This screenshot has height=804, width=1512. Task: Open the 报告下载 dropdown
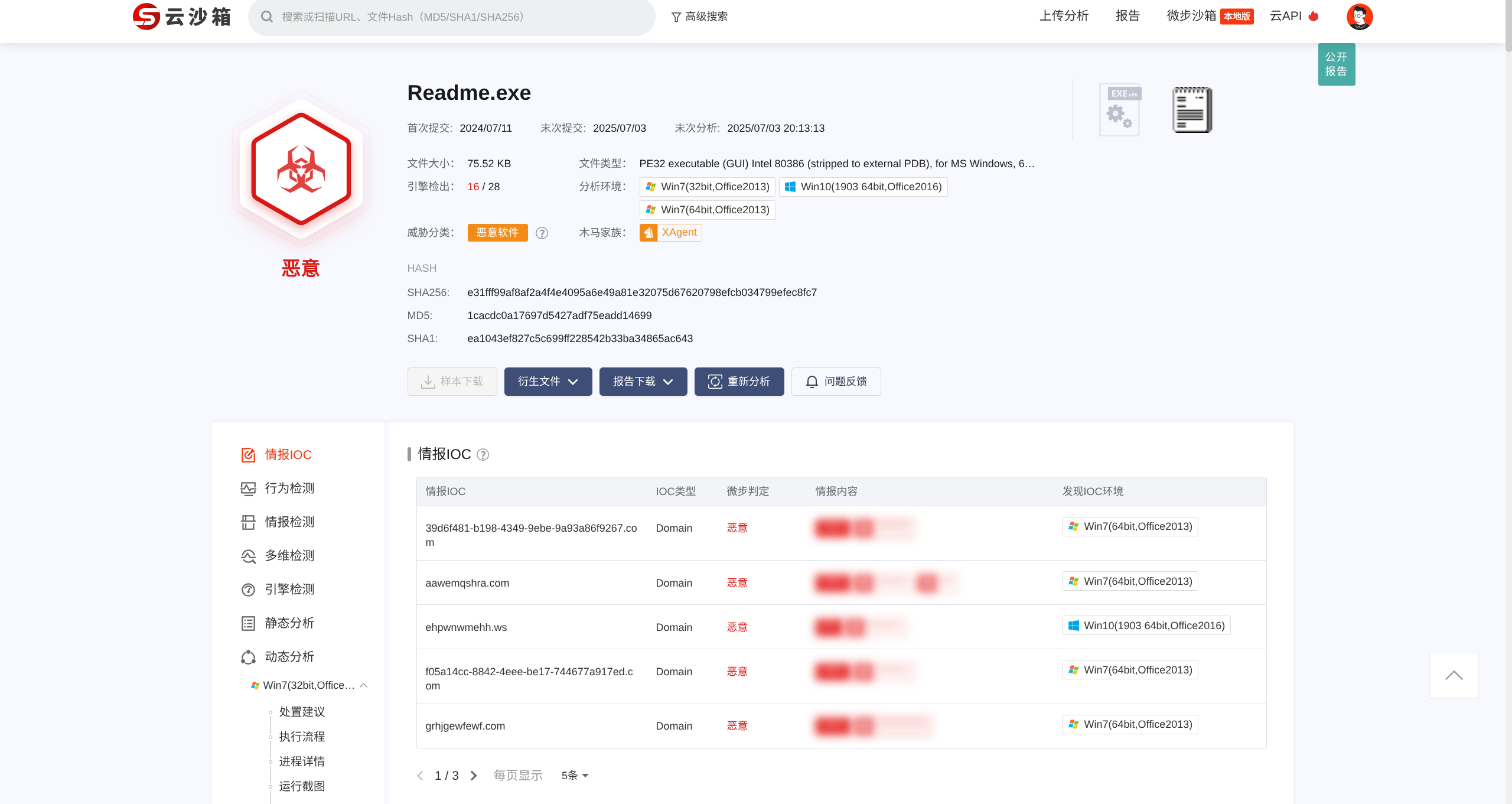pyautogui.click(x=643, y=382)
